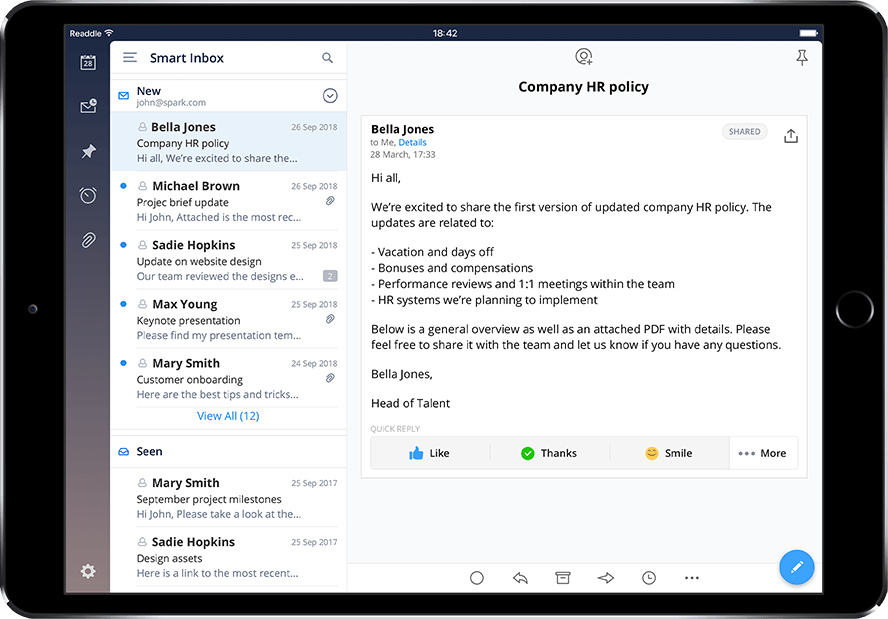Viewport: 888px width, 619px height.
Task: Pin the email with top-right pin icon
Action: click(x=801, y=57)
